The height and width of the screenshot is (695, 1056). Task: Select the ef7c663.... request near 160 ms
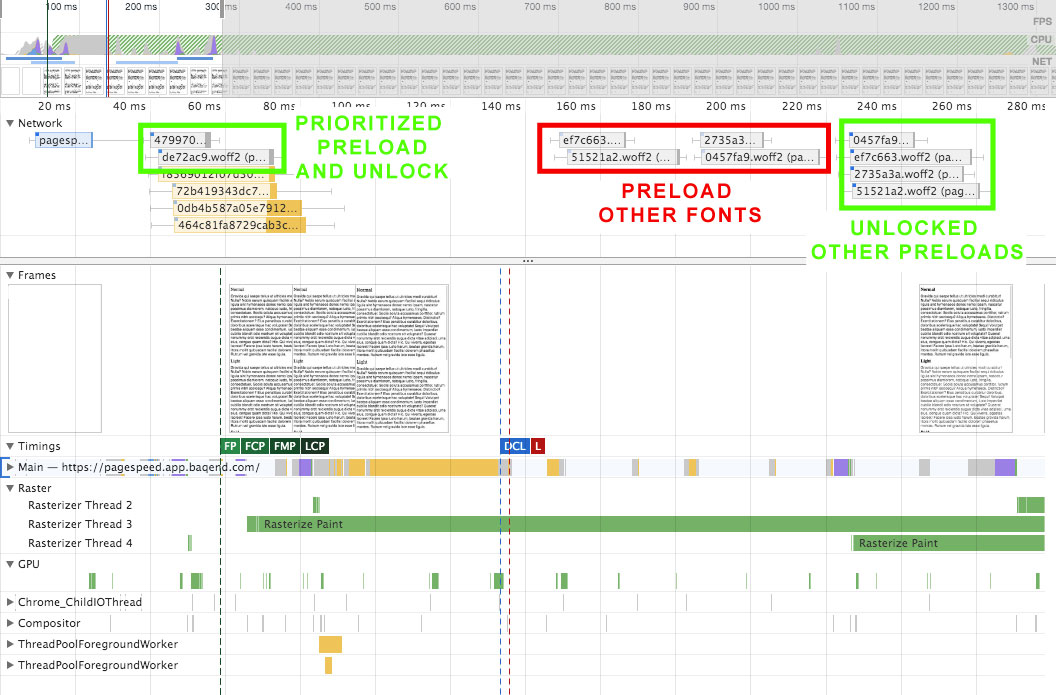[592, 140]
